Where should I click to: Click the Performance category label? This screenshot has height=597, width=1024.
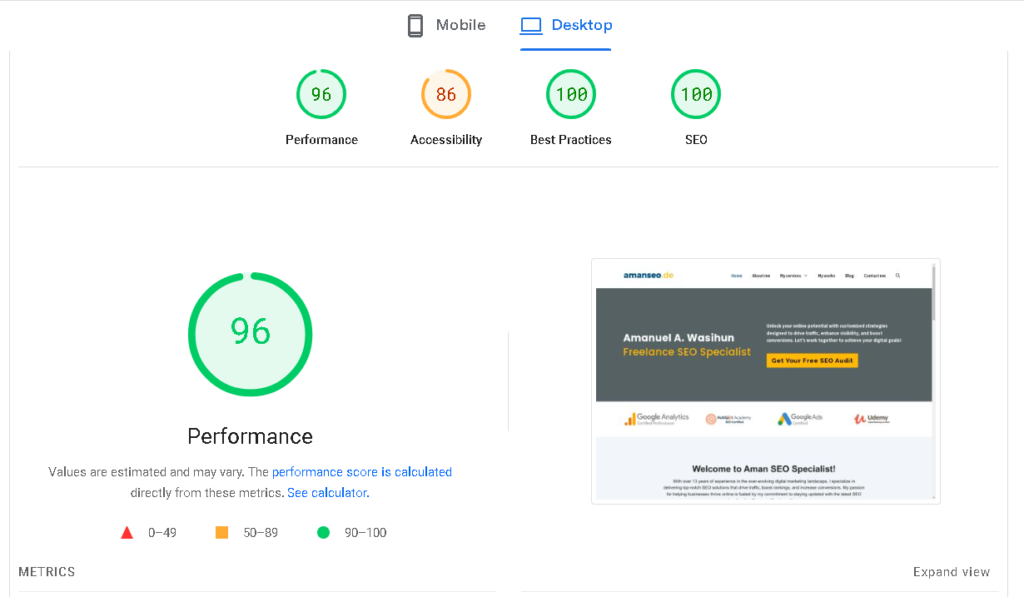(x=321, y=140)
